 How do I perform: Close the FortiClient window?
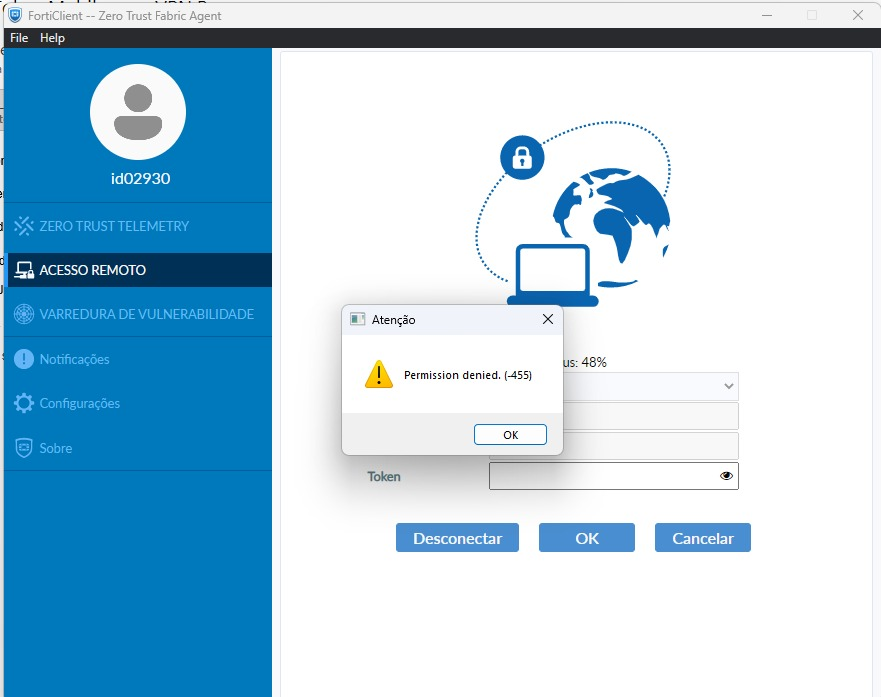click(857, 15)
